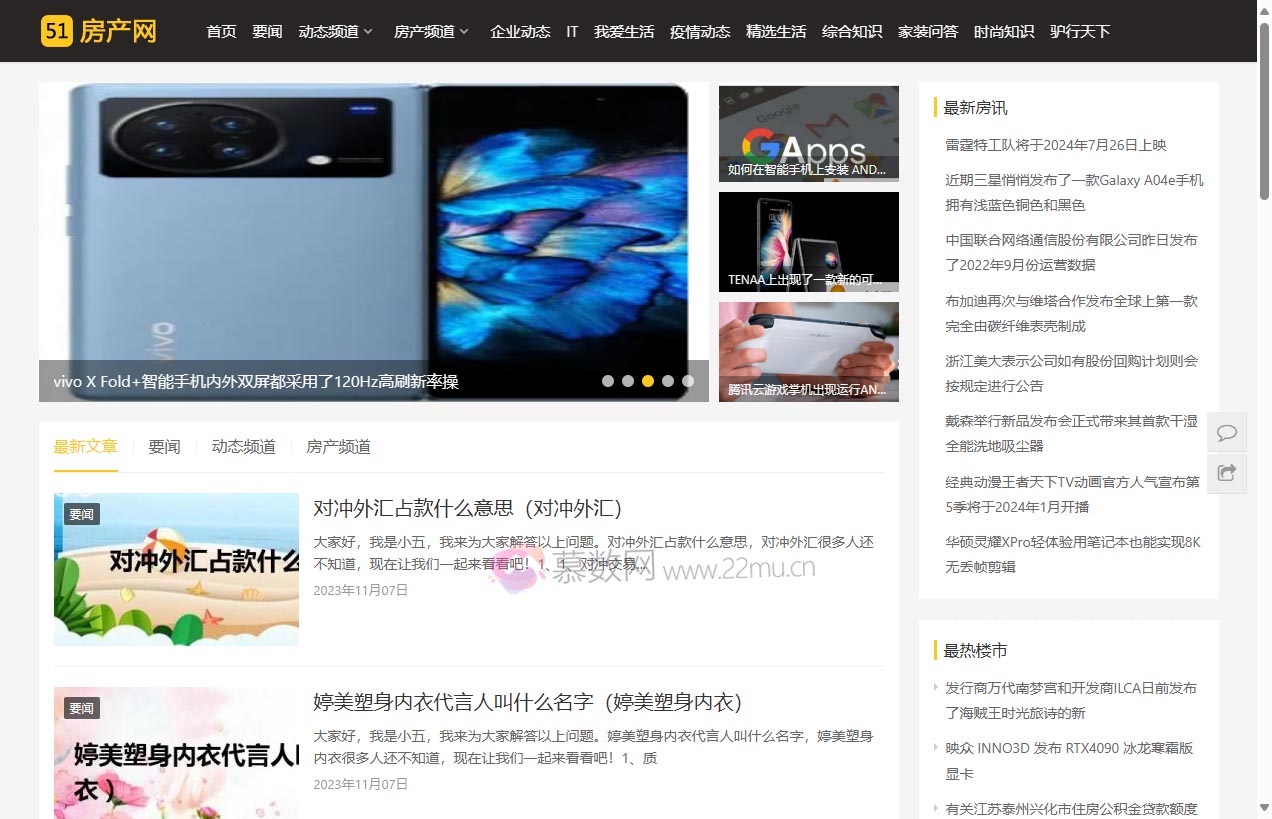Screen dimensions: 1272x819
Task: Open the 雷霆特工队 news link
Action: tap(1055, 145)
